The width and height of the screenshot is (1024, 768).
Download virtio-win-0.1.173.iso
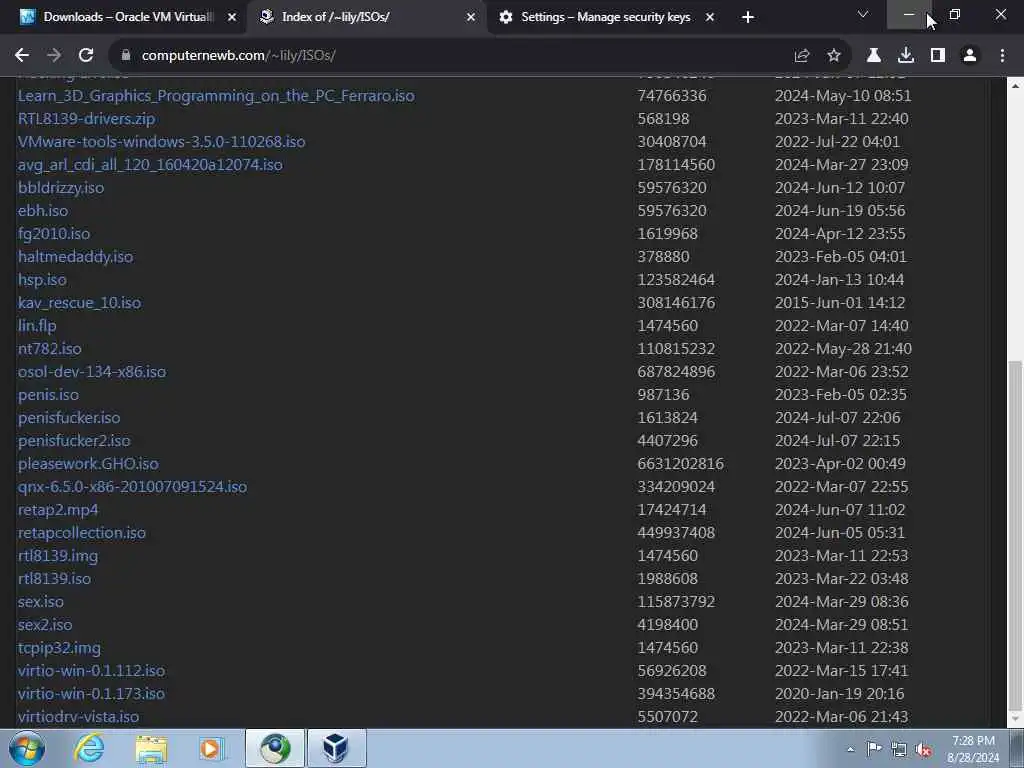point(91,694)
